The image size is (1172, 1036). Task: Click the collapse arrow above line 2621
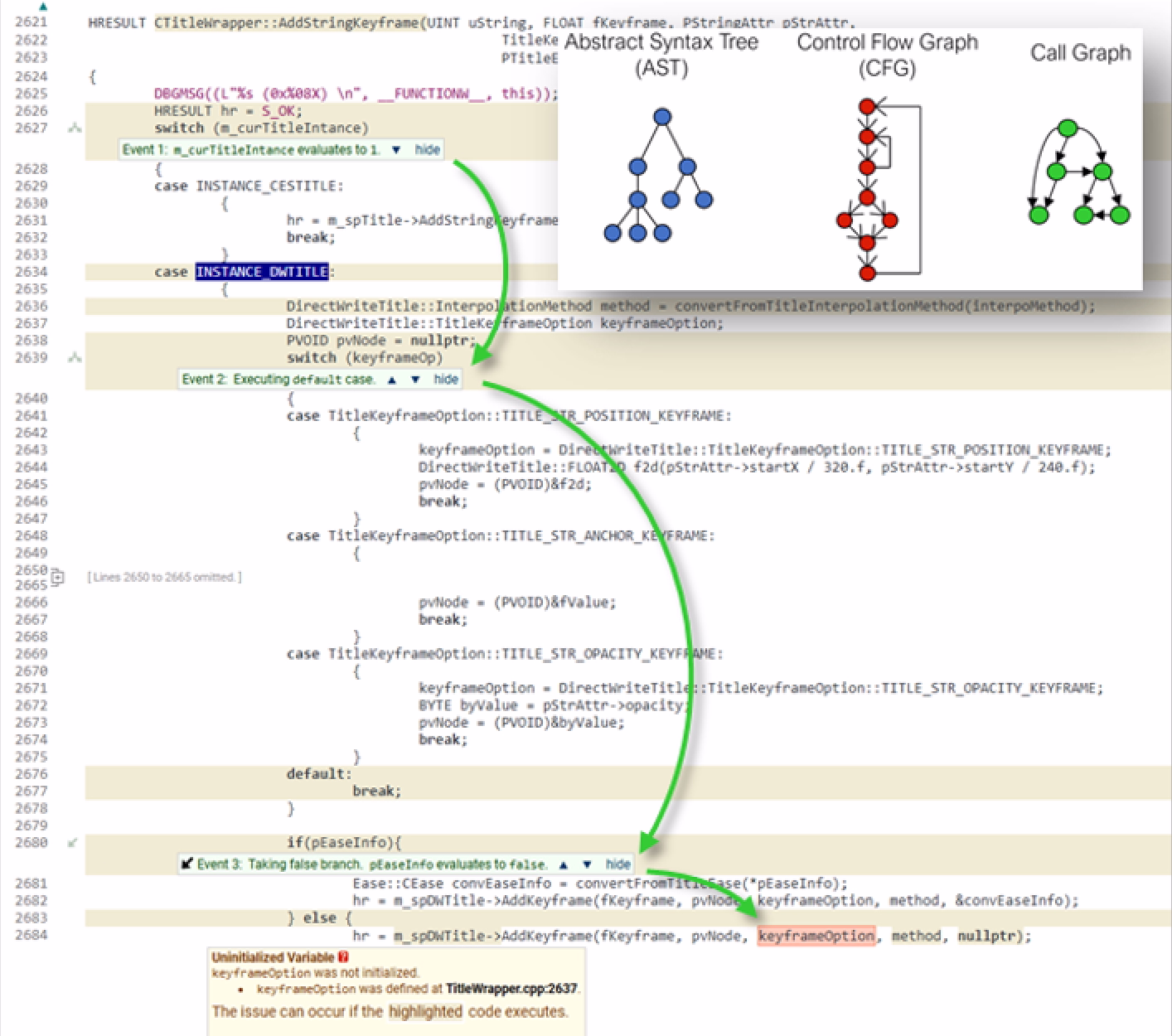[x=43, y=7]
